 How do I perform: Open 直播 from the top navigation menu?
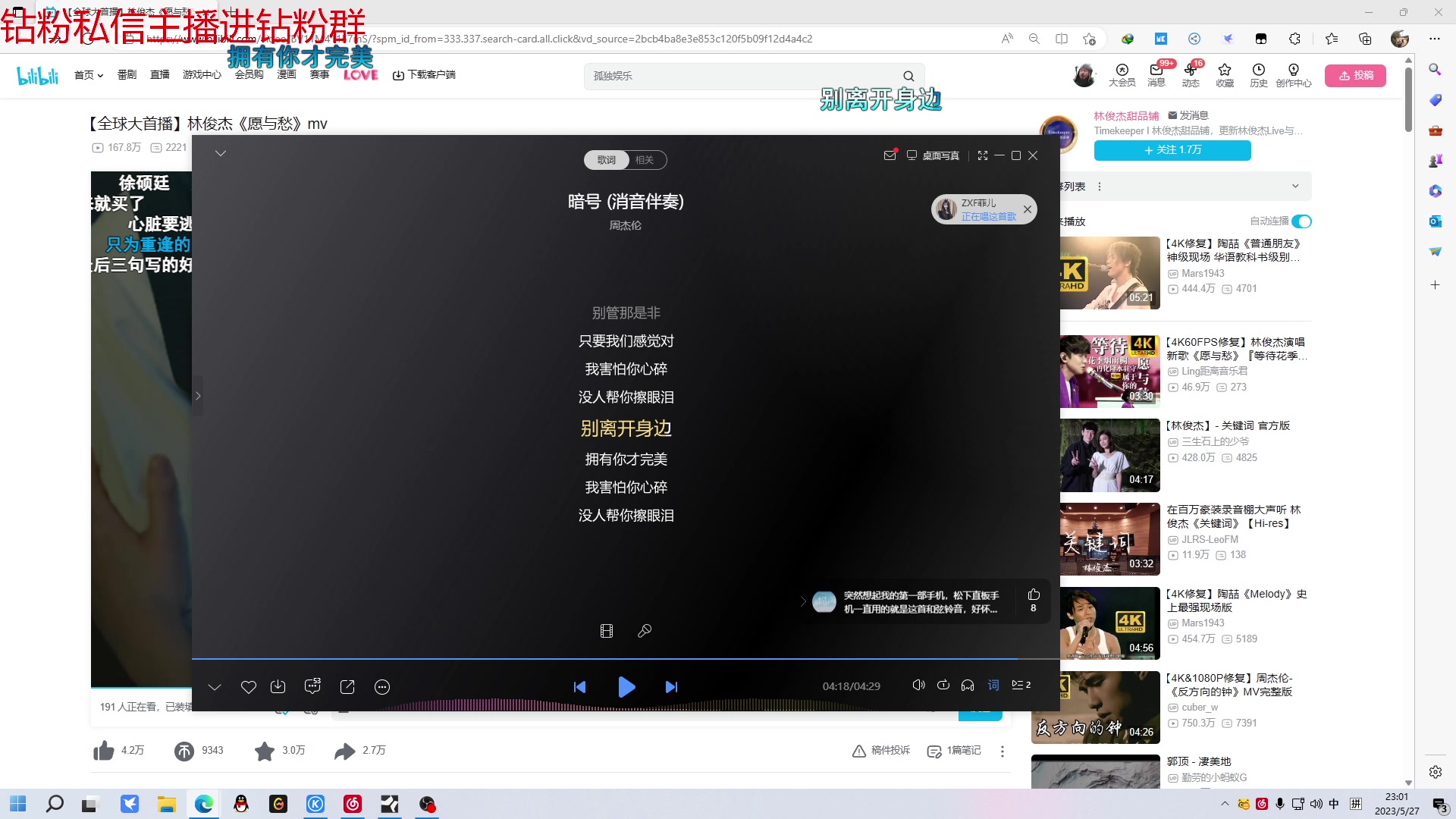click(160, 74)
